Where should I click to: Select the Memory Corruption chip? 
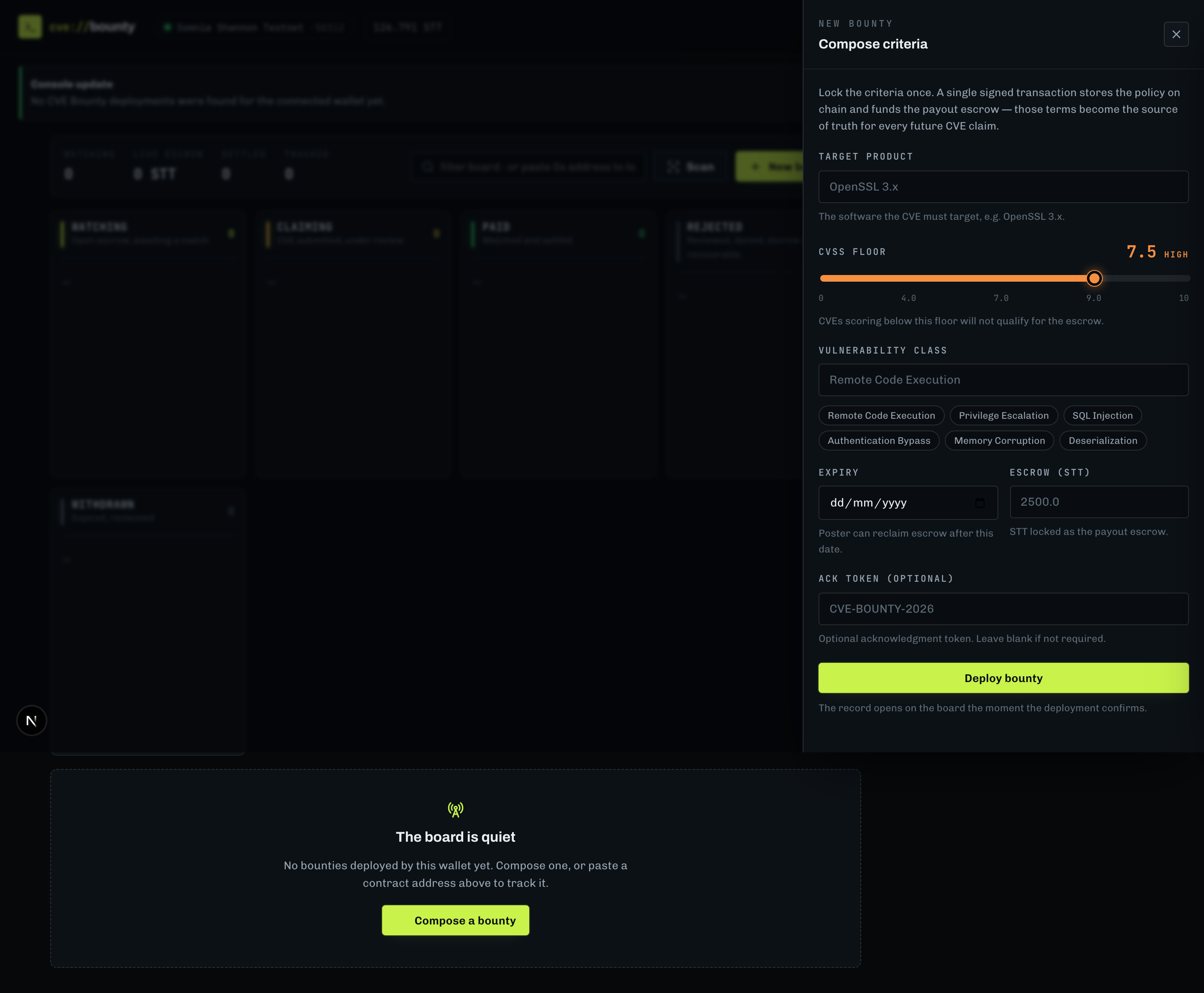coord(999,440)
